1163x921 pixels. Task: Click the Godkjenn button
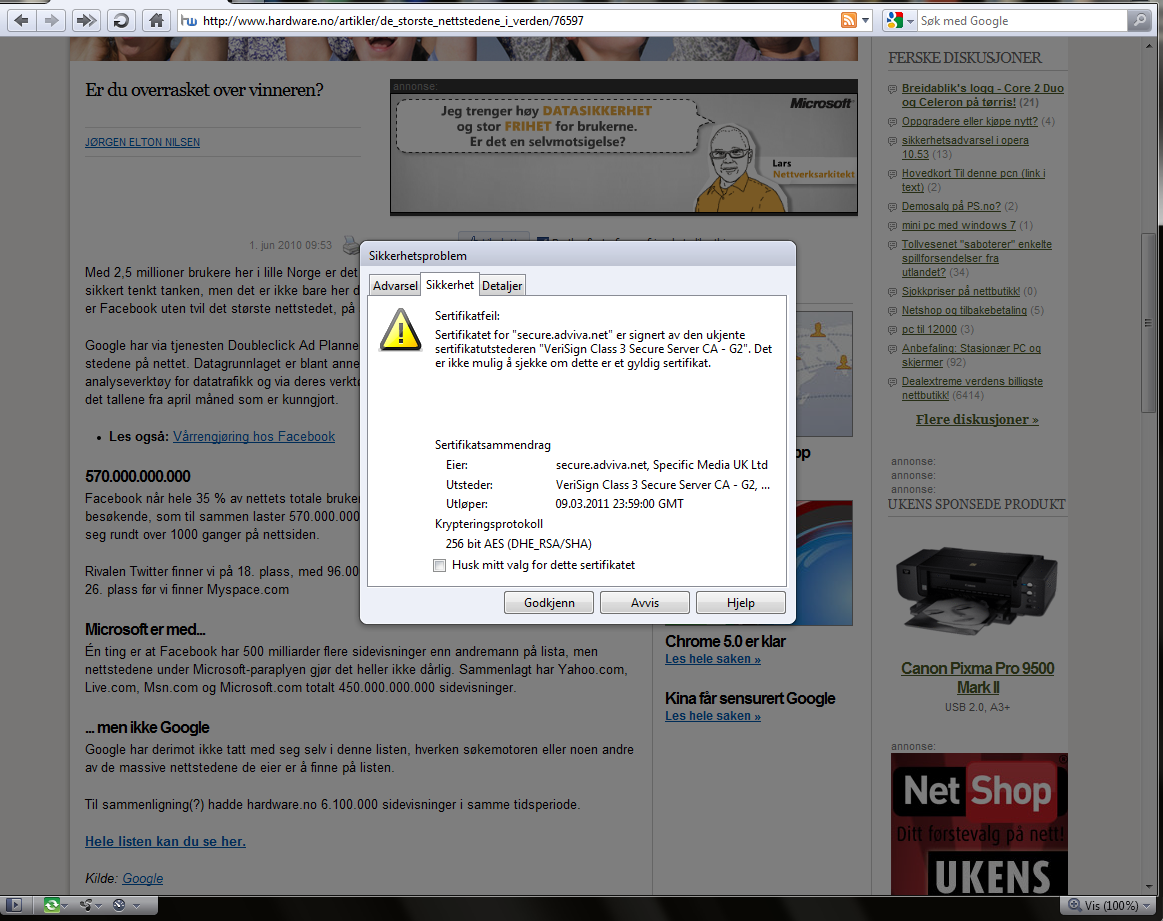549,602
